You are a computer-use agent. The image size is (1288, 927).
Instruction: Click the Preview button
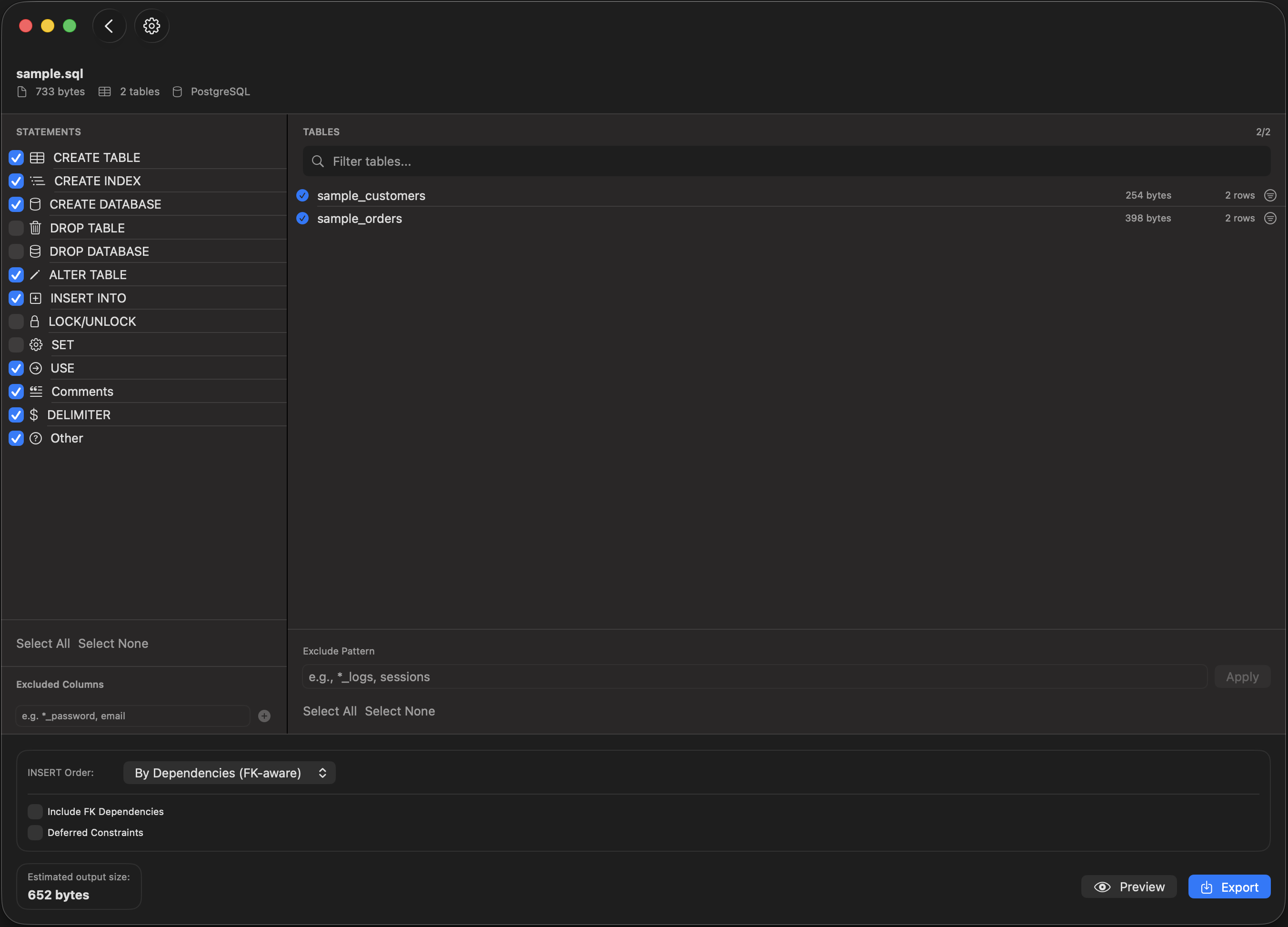coord(1128,886)
